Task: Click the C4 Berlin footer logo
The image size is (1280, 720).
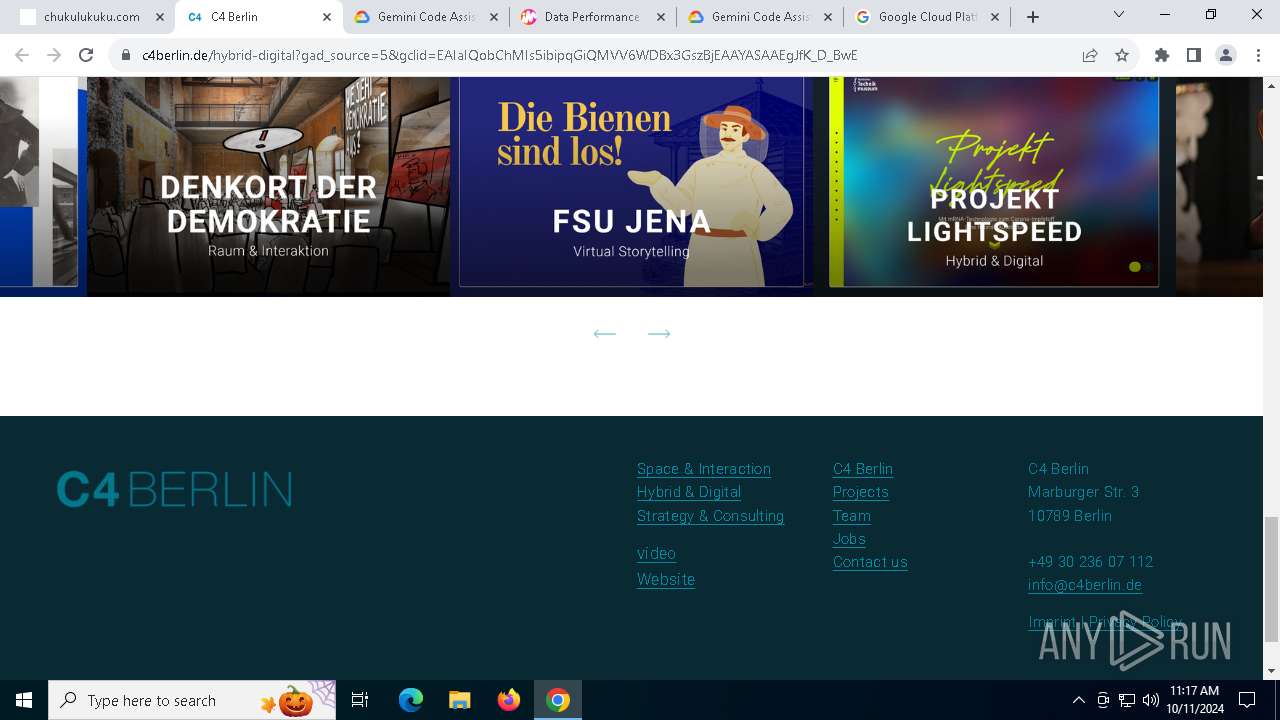Action: tap(174, 490)
